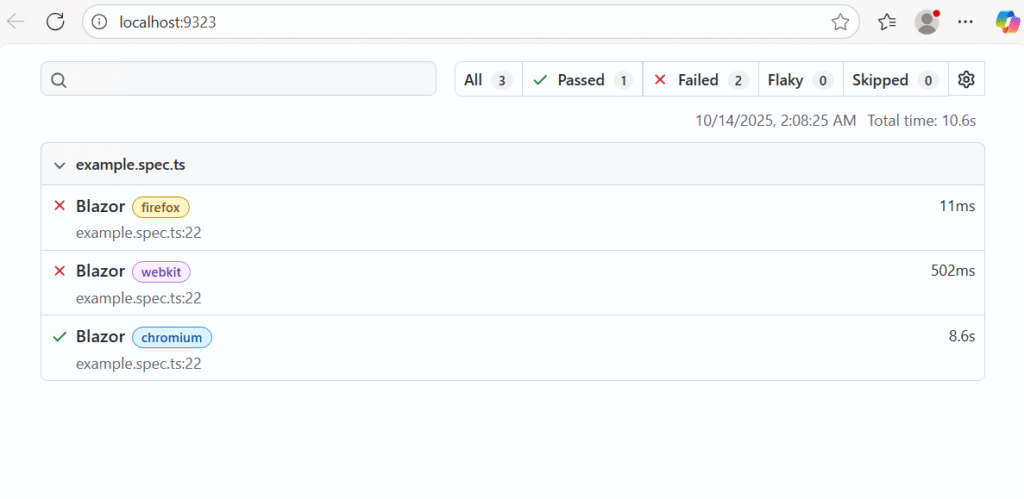Focus the test search input field

(238, 80)
